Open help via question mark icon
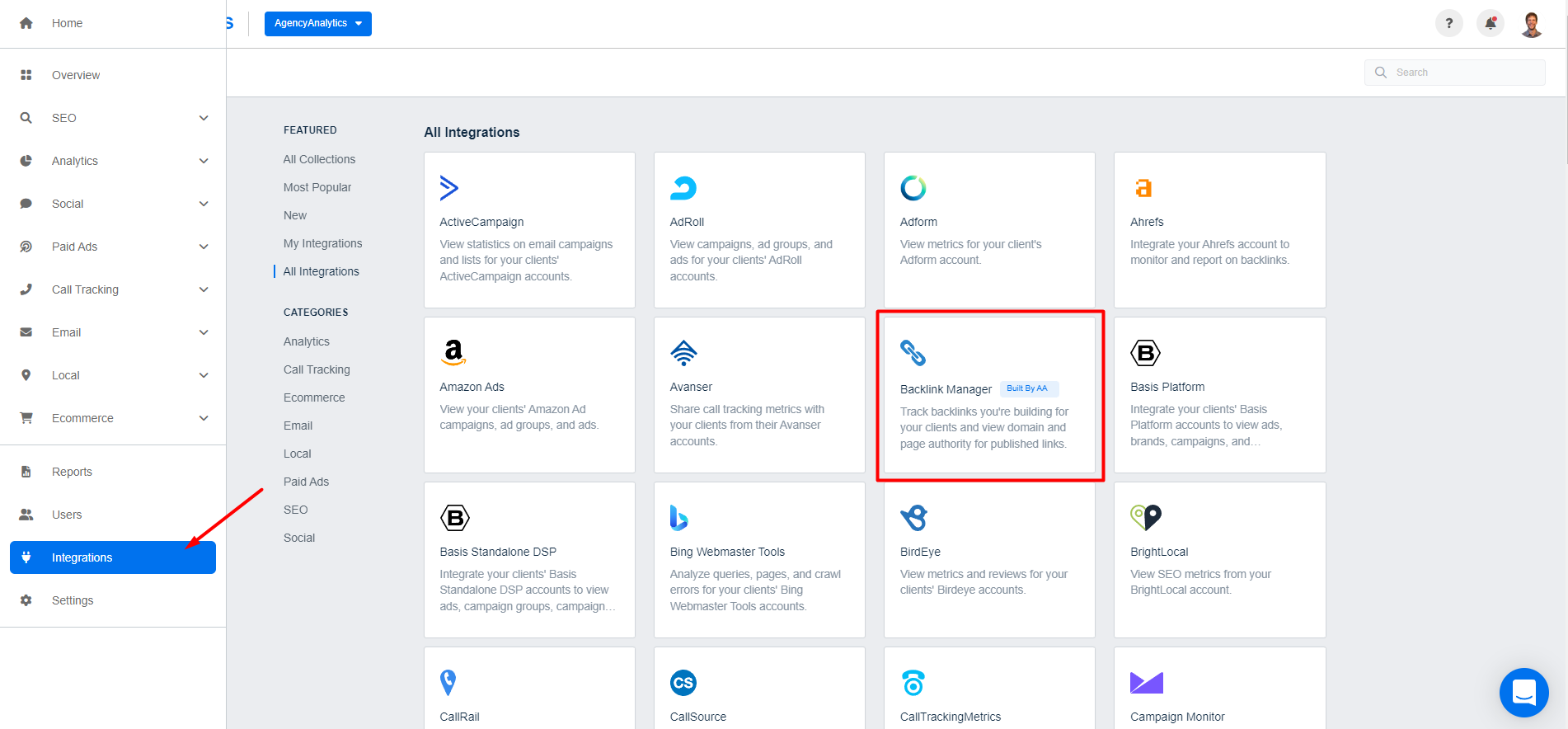The width and height of the screenshot is (1568, 729). point(1449,23)
